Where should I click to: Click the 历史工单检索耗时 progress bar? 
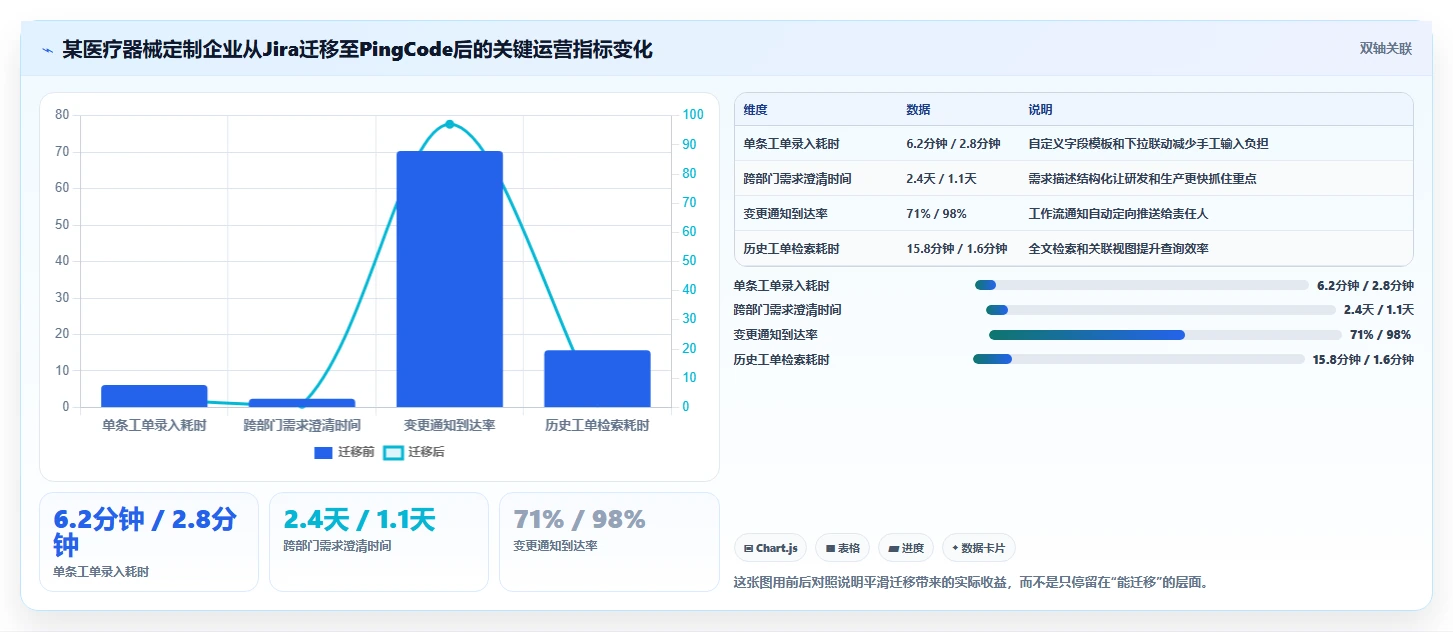pos(1139,359)
